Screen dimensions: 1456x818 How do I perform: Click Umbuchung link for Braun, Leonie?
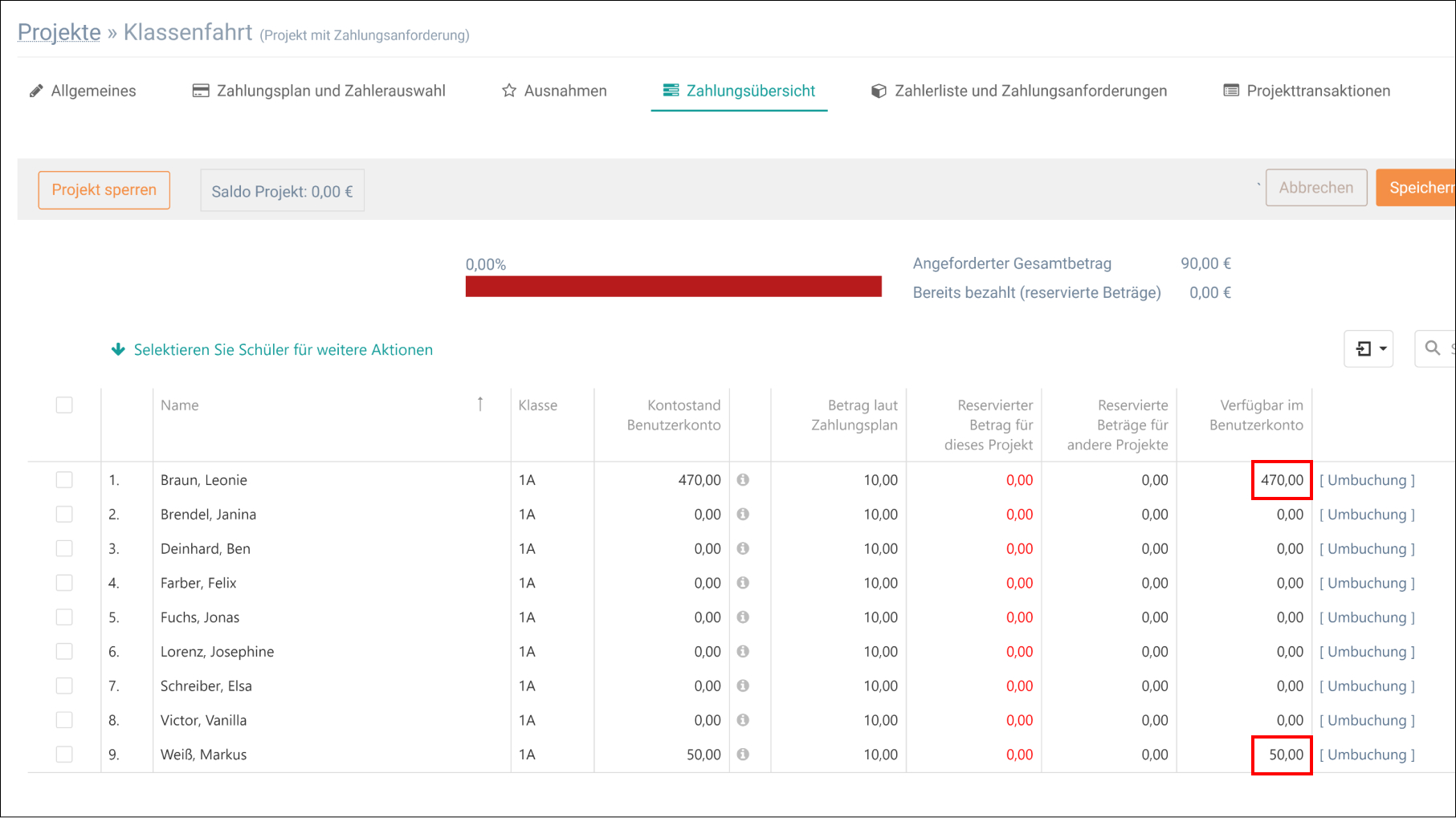point(1367,480)
